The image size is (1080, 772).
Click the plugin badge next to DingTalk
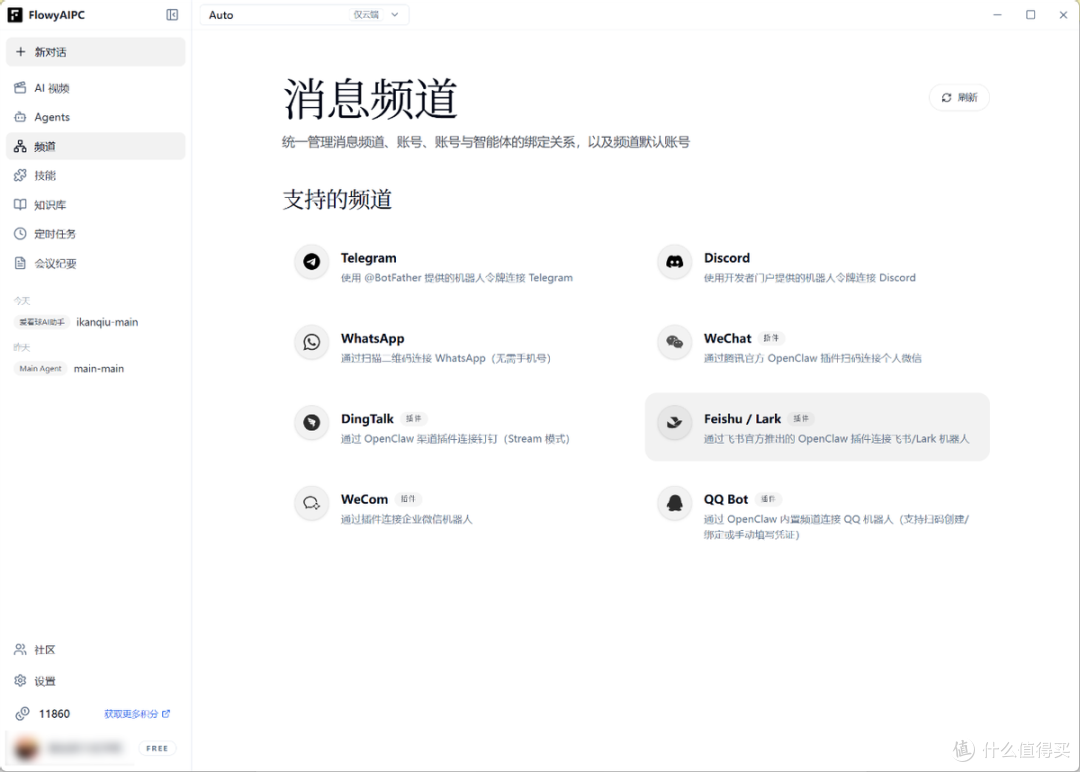pyautogui.click(x=413, y=419)
